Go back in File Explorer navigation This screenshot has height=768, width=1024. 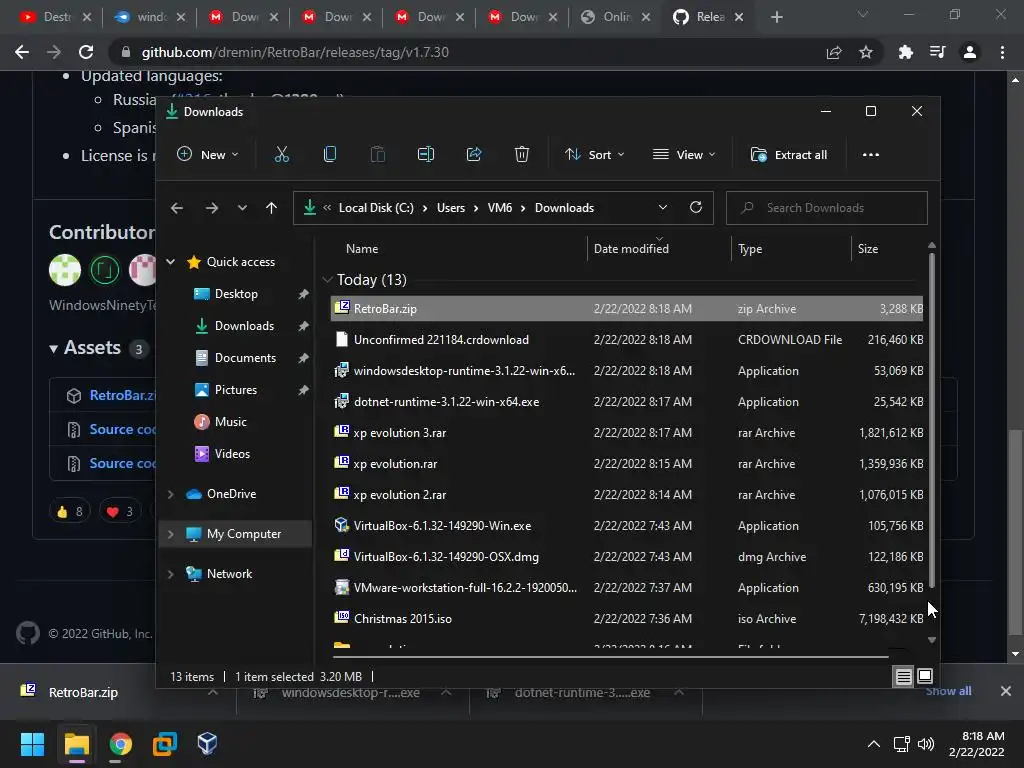coord(177,208)
